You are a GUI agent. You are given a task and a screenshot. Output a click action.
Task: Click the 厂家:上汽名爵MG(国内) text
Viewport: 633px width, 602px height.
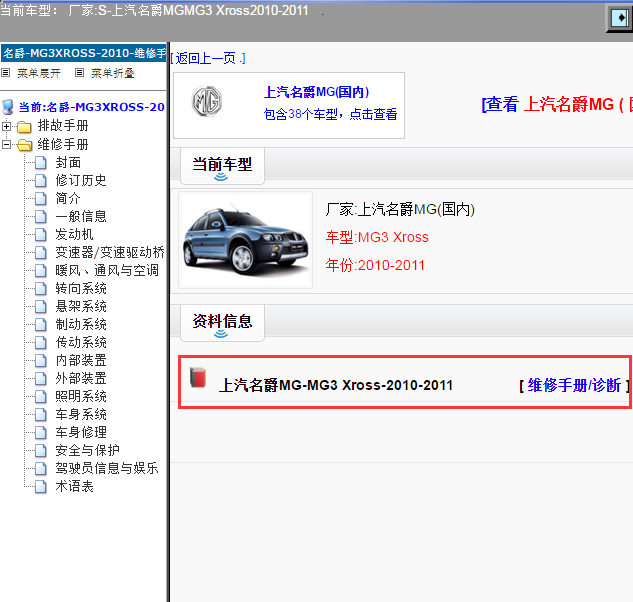[x=400, y=210]
